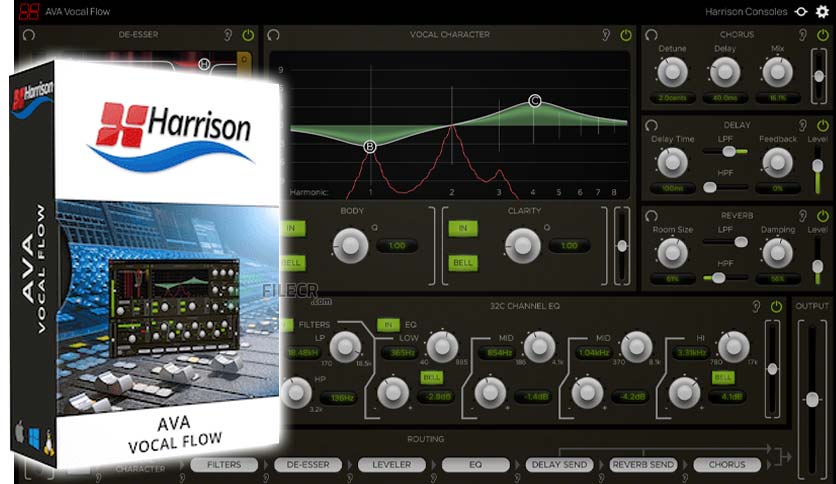836x484 pixels.
Task: Select the C node on the character graph
Action: click(x=535, y=101)
